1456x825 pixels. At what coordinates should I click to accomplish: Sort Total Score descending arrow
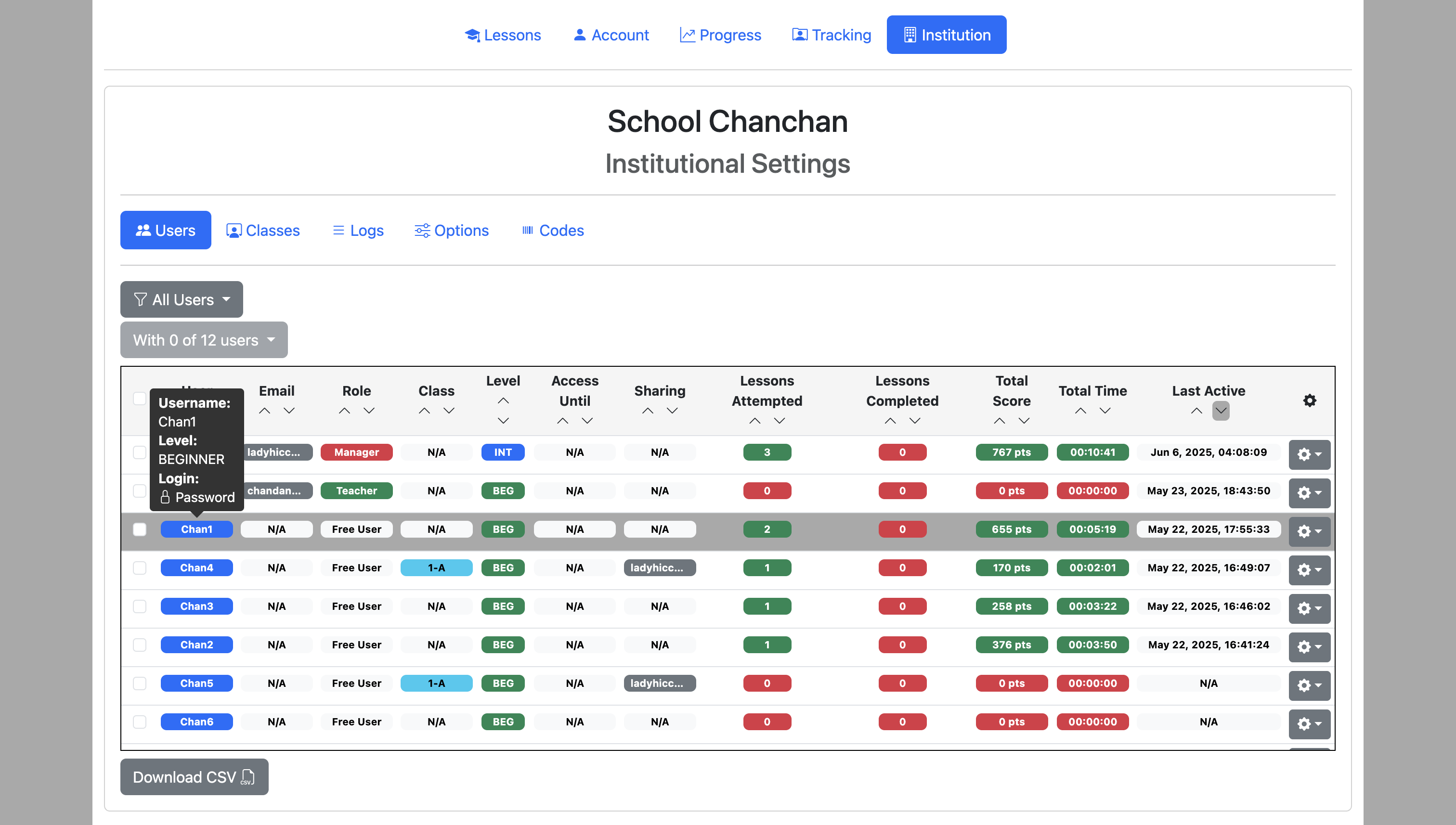(1024, 421)
